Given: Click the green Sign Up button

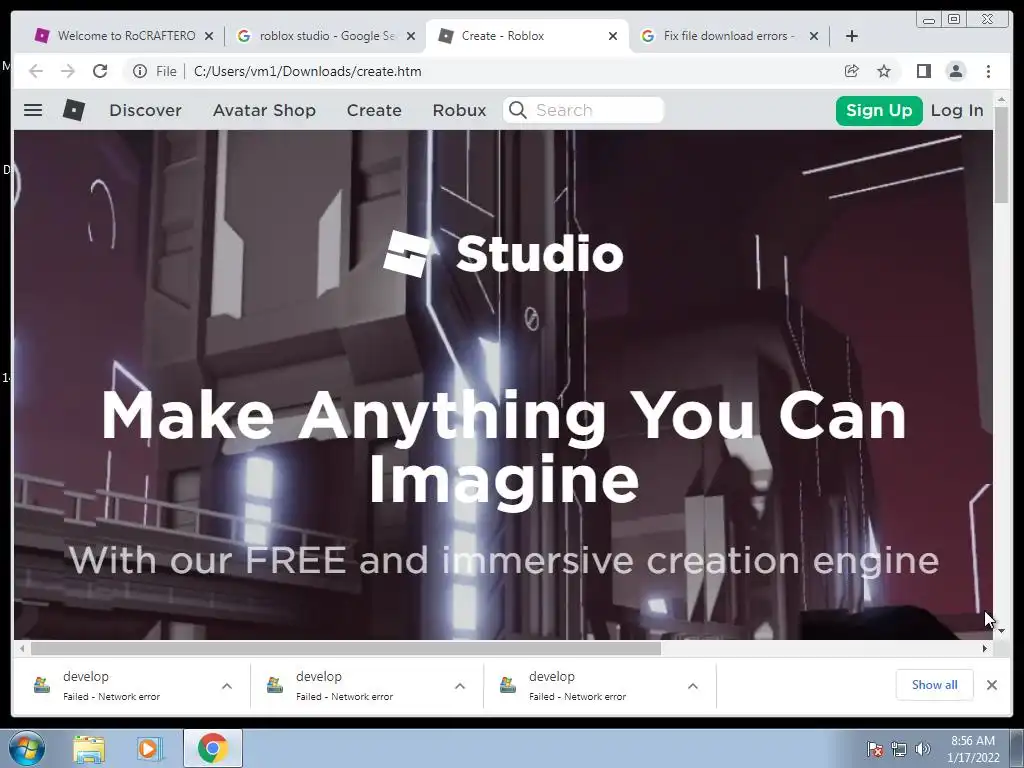Looking at the screenshot, I should (879, 110).
